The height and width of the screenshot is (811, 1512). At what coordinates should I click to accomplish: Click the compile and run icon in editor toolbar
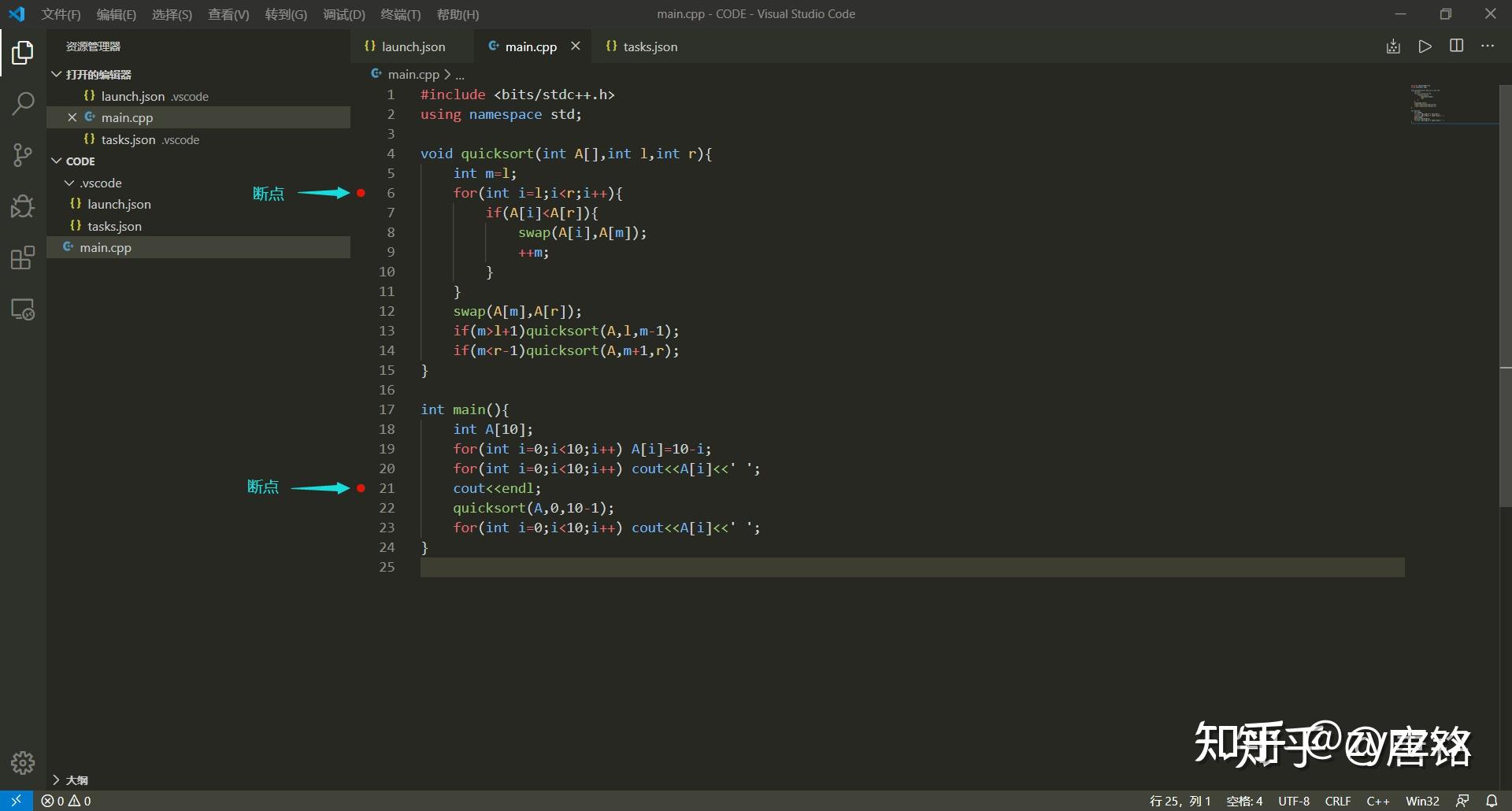point(1393,46)
